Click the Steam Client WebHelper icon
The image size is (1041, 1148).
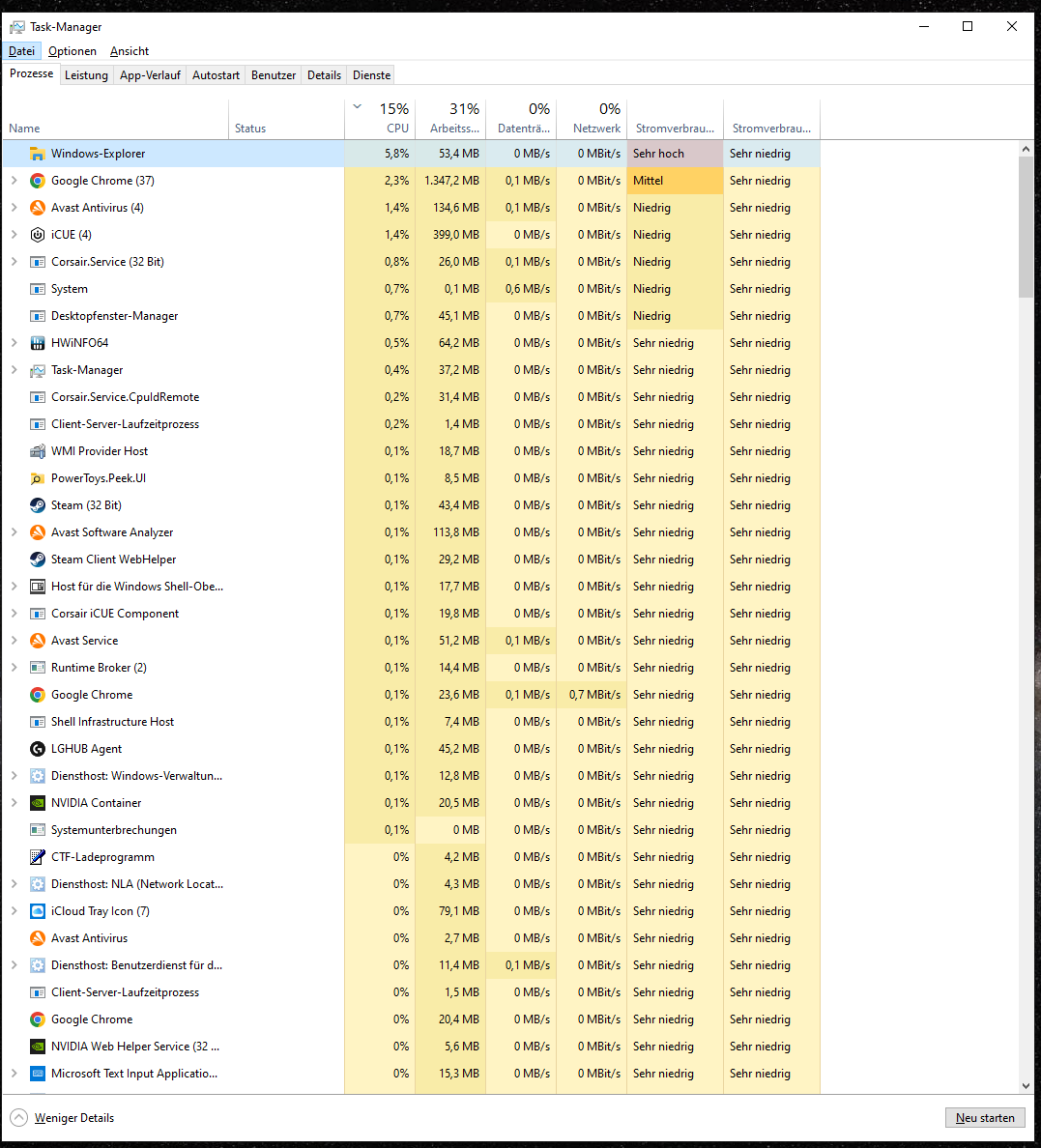pyautogui.click(x=38, y=560)
